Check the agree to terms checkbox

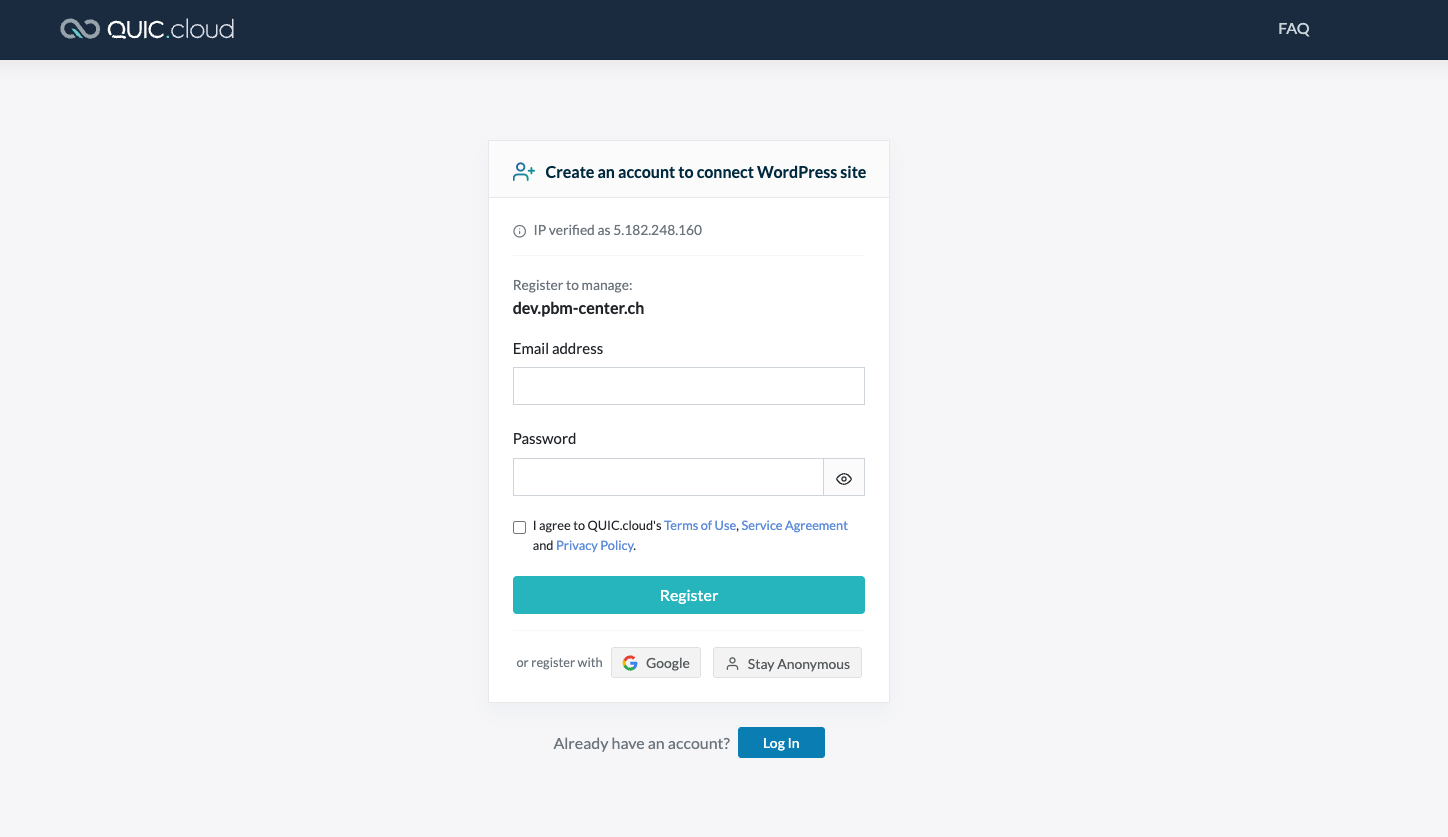pos(519,527)
